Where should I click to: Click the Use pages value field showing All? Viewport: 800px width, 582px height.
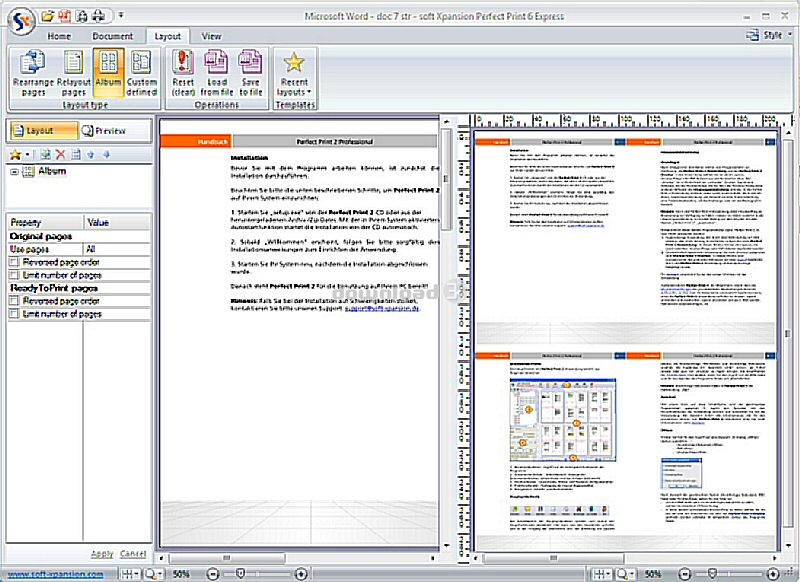pos(117,249)
